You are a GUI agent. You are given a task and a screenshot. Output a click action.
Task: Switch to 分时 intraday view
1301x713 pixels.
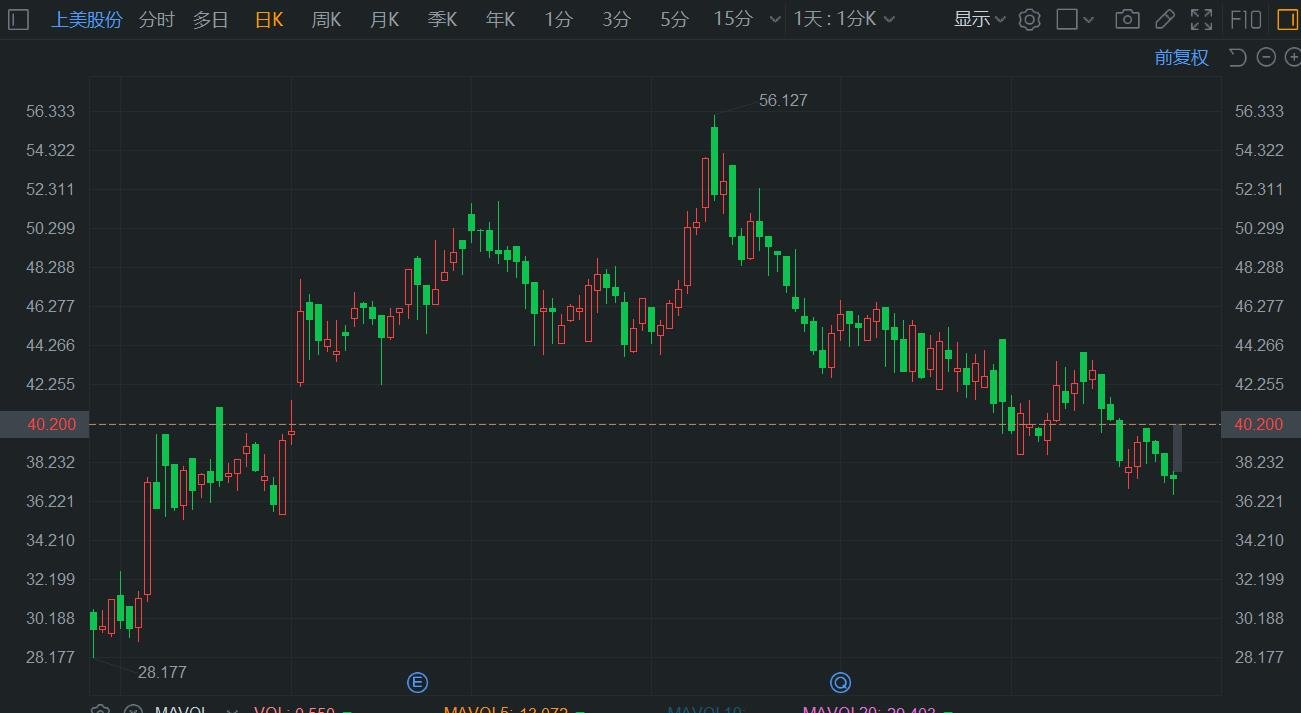[156, 19]
